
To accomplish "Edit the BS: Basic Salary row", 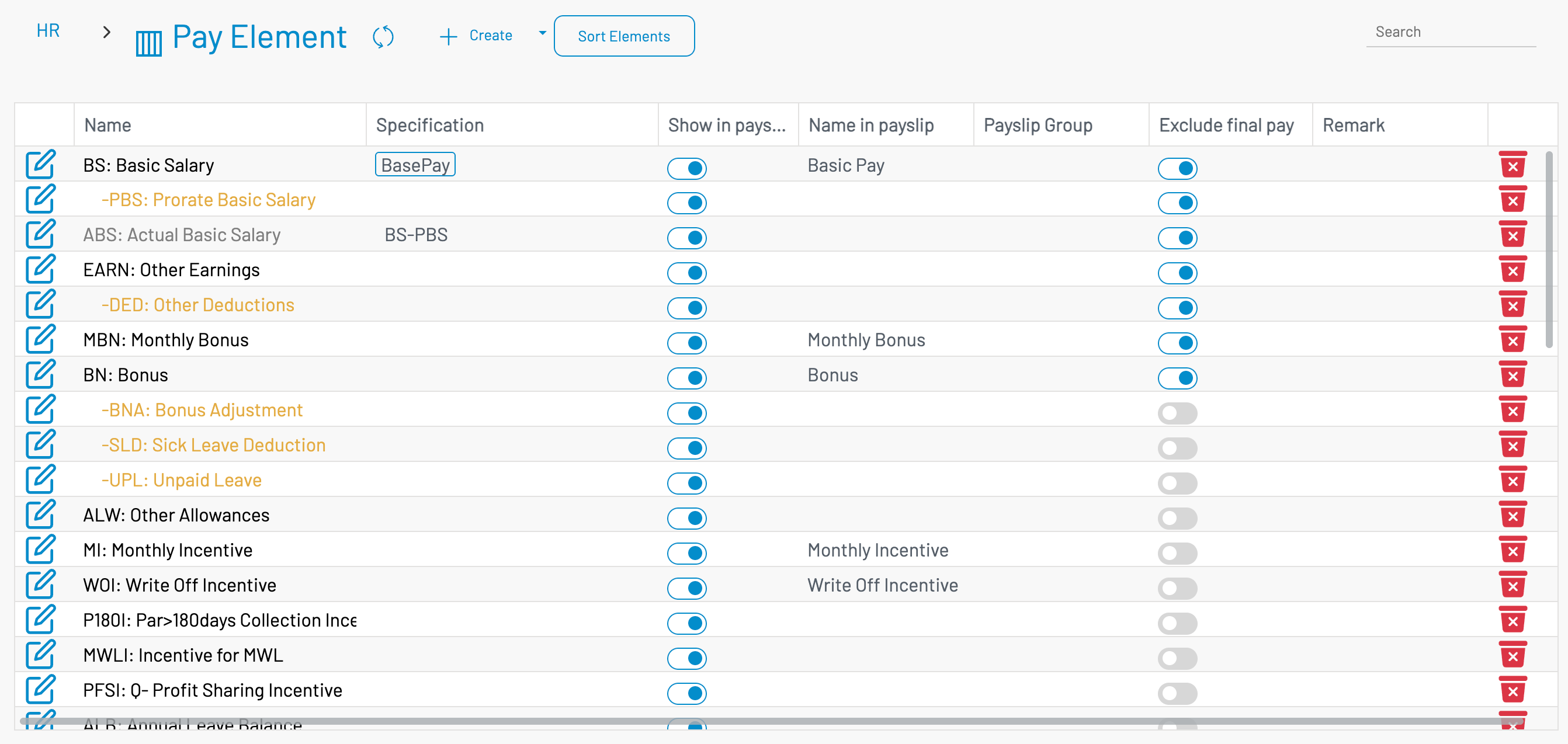I will point(41,165).
